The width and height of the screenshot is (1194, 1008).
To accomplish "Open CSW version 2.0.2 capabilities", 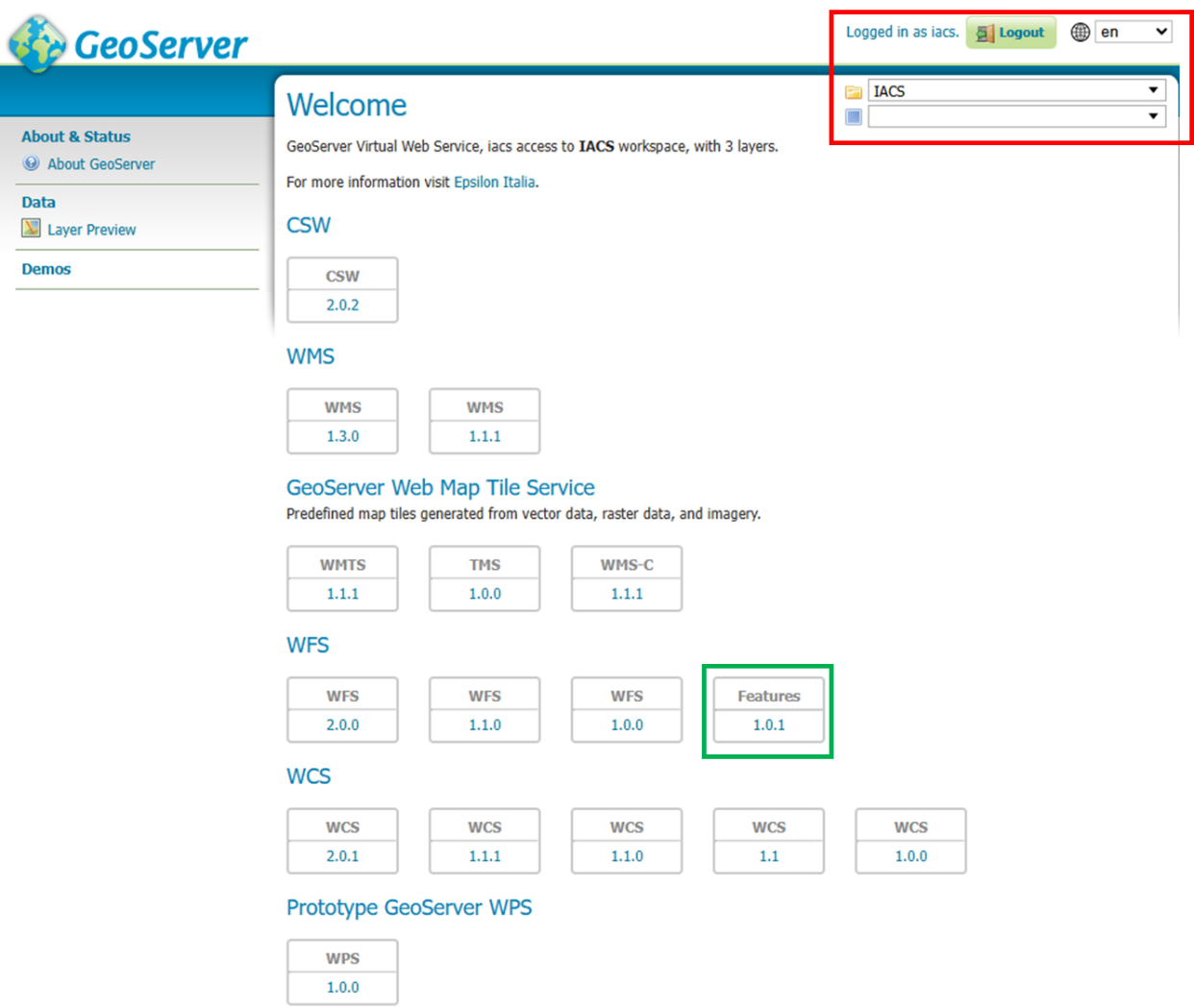I will point(342,305).
